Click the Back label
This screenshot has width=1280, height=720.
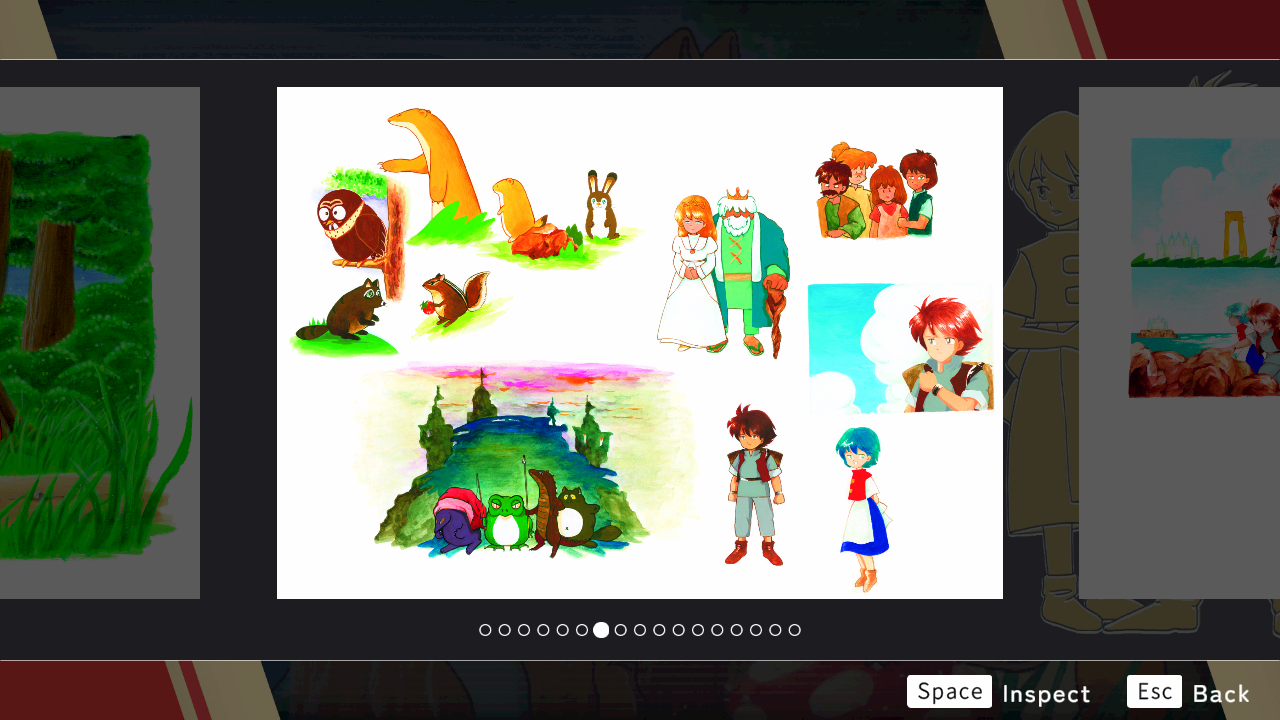[x=1220, y=693]
